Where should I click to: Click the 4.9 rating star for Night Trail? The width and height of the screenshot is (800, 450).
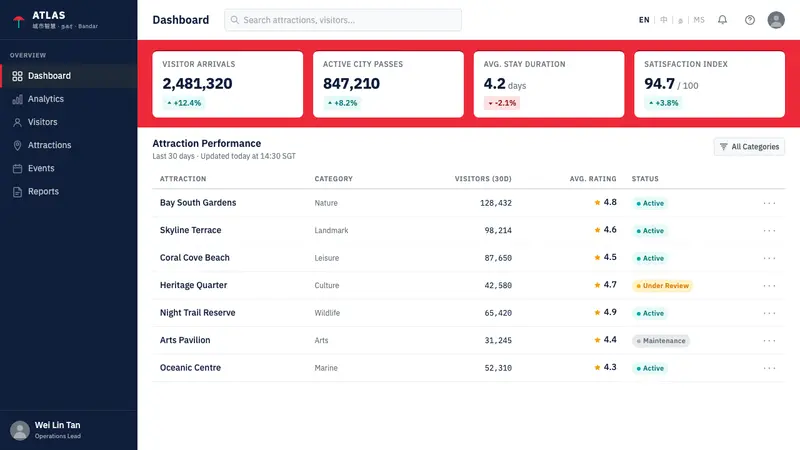(x=597, y=312)
